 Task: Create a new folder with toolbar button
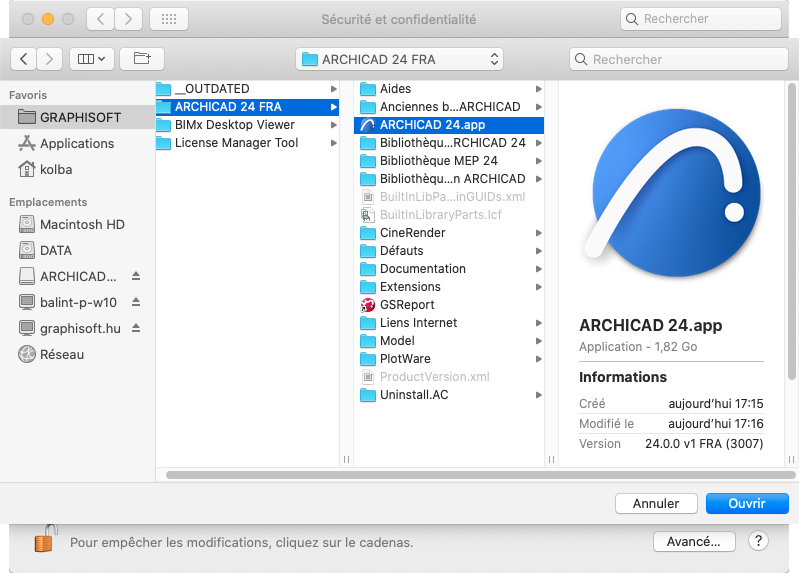[x=142, y=59]
